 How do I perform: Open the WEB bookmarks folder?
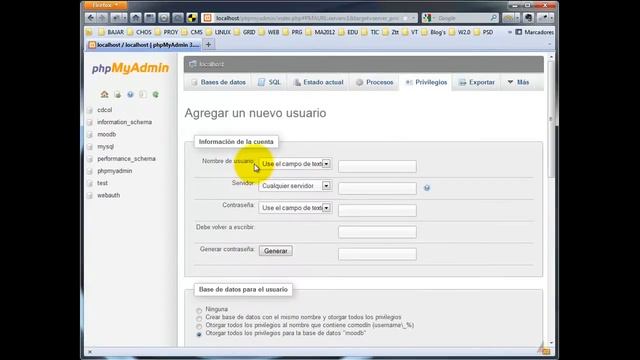[x=269, y=32]
